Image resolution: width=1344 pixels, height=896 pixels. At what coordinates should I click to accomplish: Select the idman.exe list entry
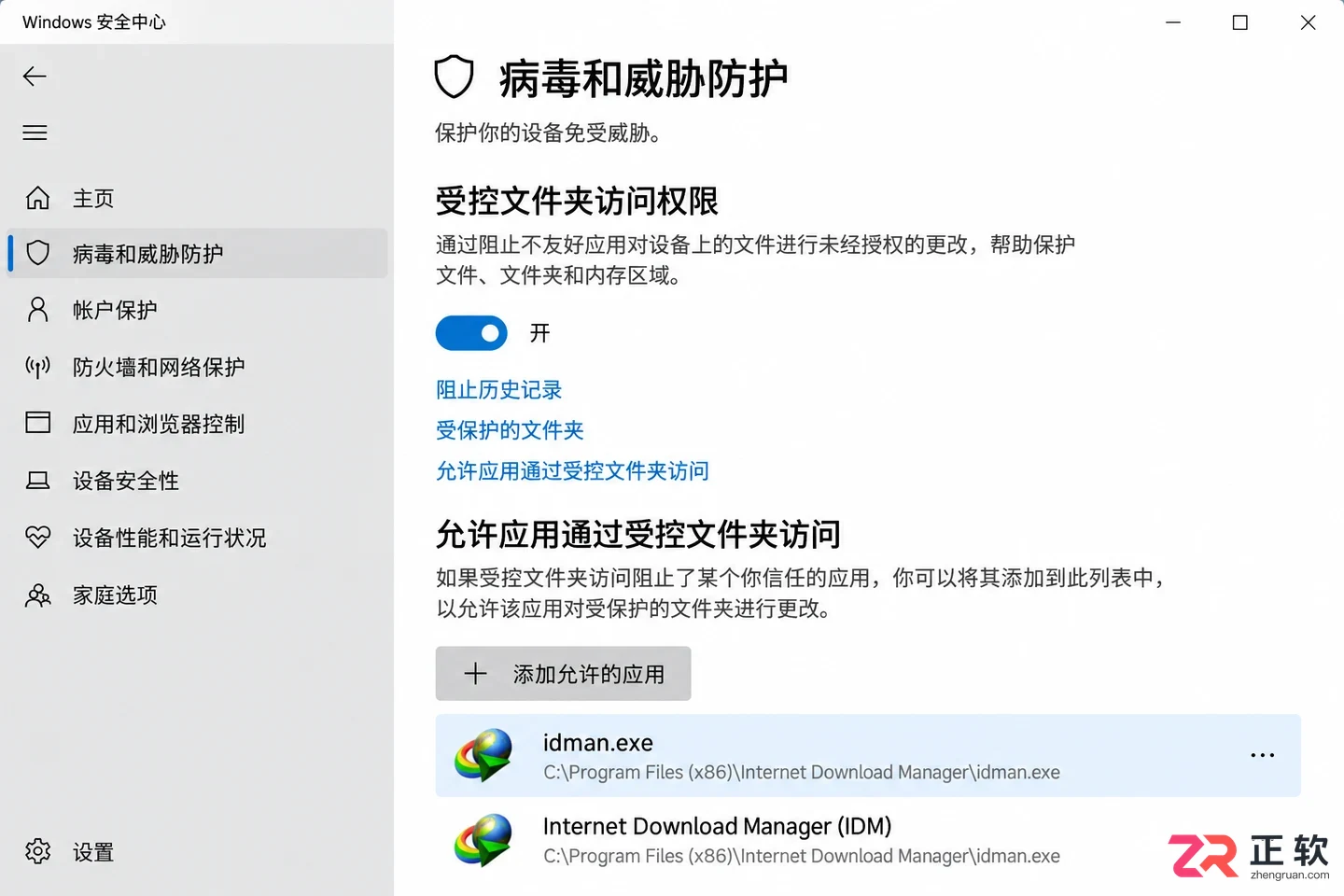(x=868, y=755)
